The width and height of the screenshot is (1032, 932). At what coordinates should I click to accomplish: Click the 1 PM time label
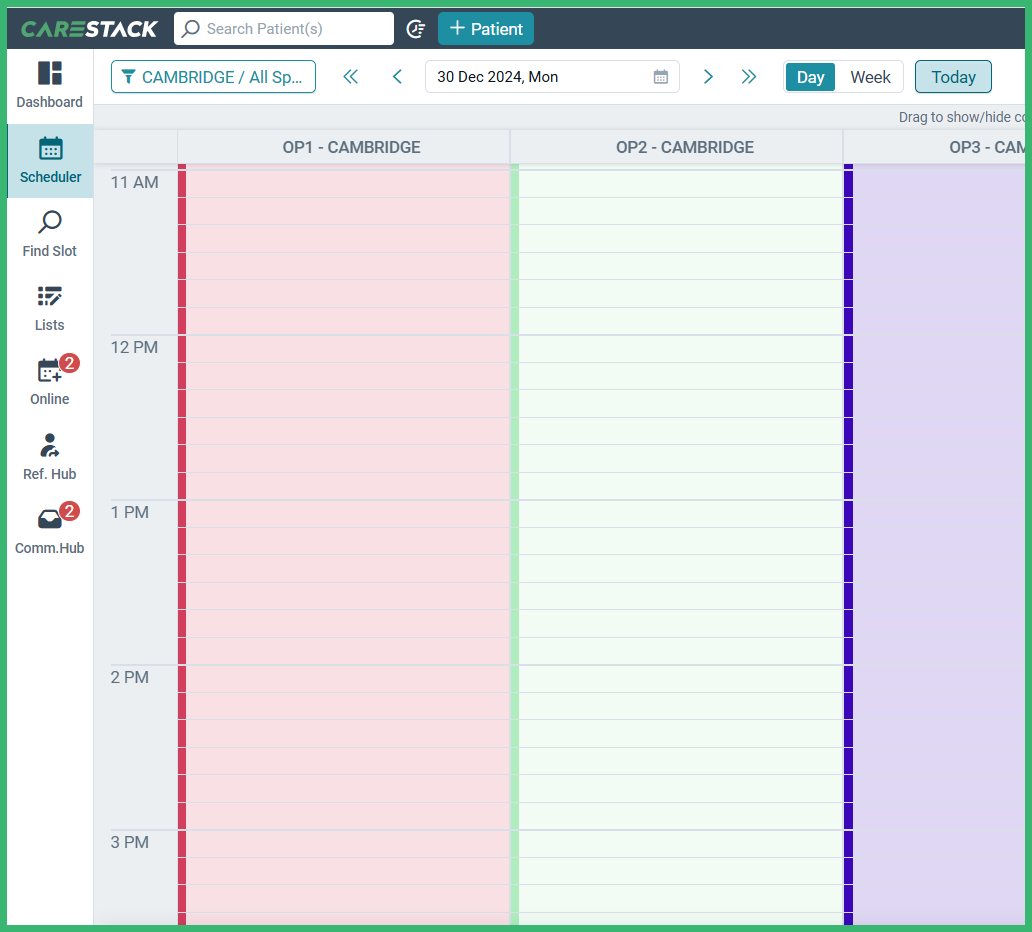(x=130, y=512)
